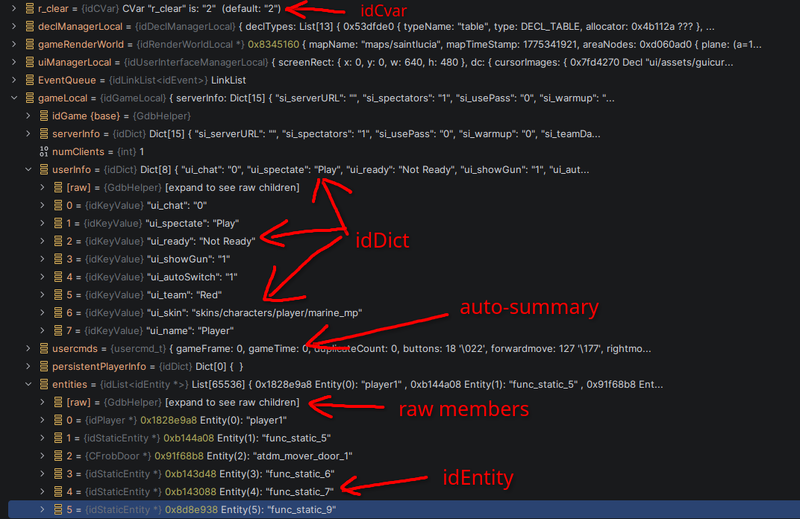
Task: Click pointer address 0x8345160 of gameRenderWorld
Action: click(273, 44)
